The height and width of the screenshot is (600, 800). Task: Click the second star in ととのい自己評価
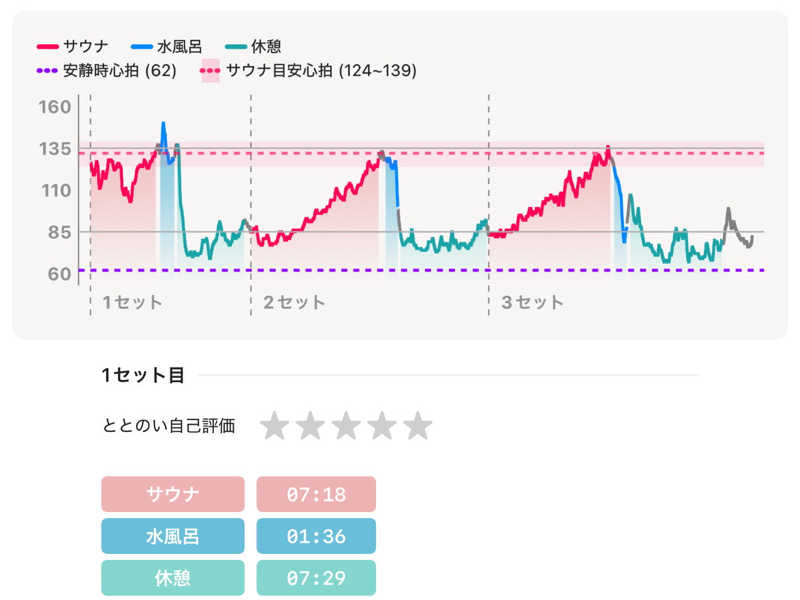(310, 426)
